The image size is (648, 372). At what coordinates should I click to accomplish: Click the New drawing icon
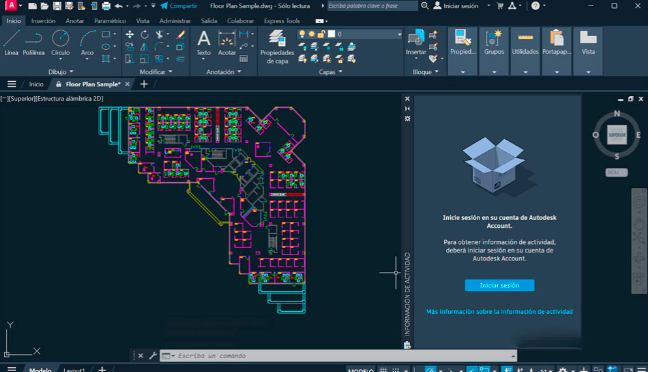32,6
